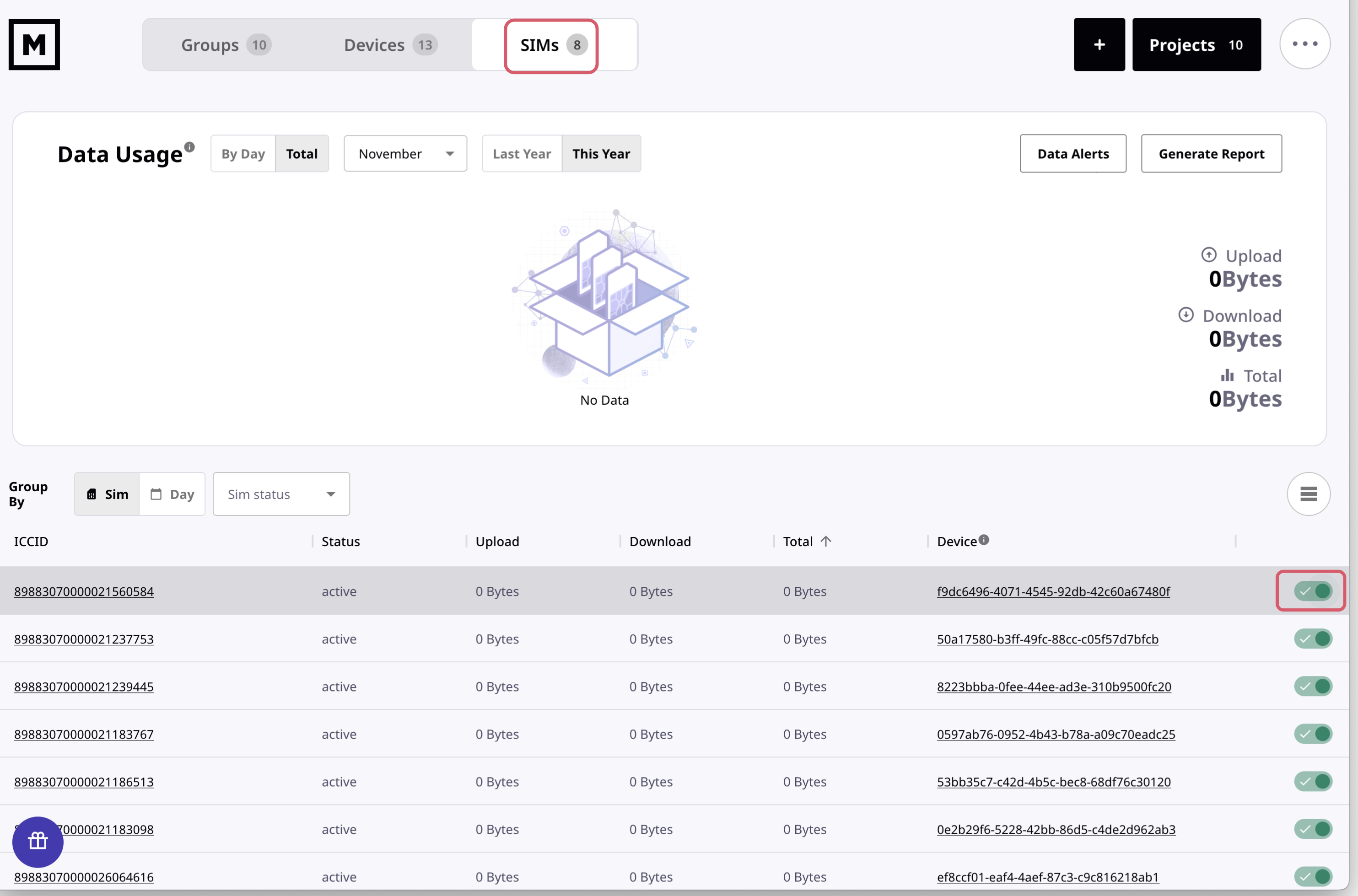The height and width of the screenshot is (896, 1358).
Task: Switch to the Groups tab
Action: click(226, 44)
